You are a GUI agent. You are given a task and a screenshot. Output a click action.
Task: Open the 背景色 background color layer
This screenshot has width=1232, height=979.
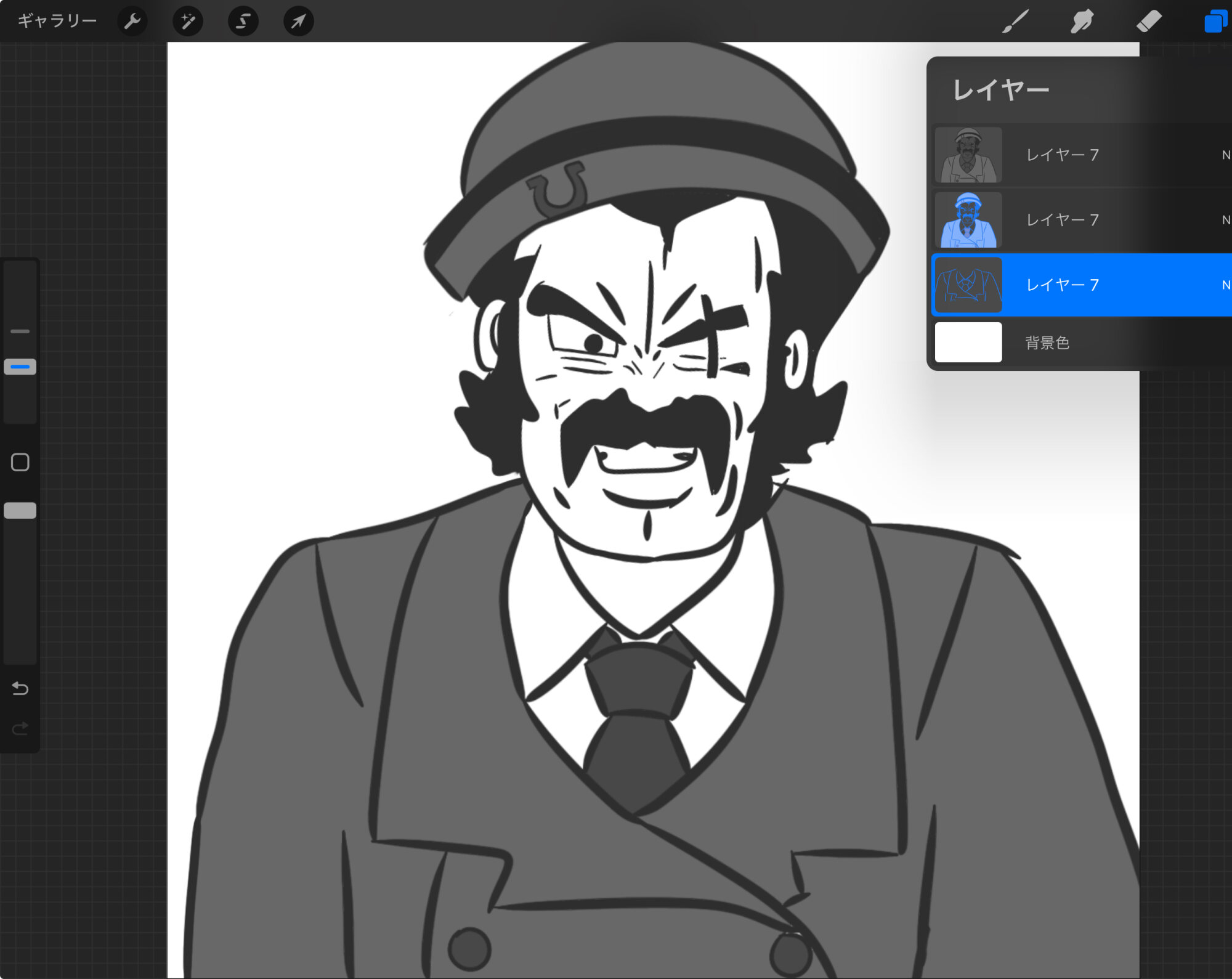tap(1047, 343)
